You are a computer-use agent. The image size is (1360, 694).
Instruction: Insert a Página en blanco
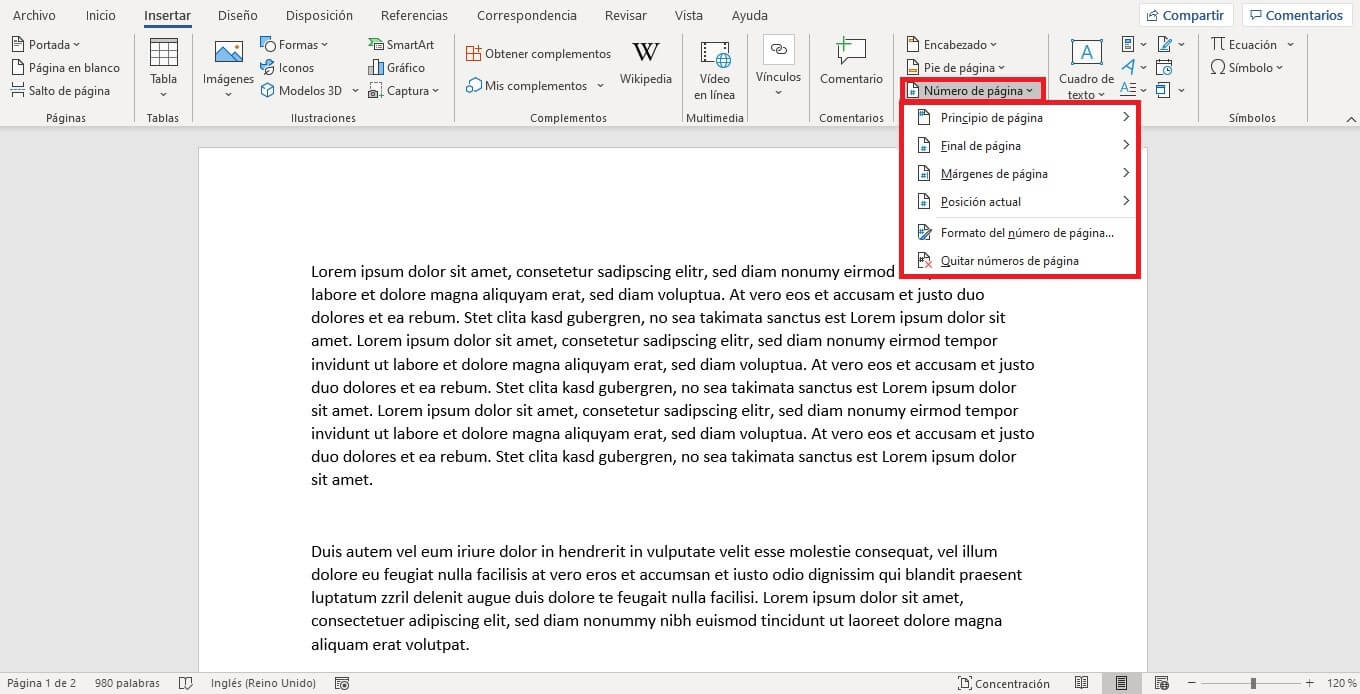pos(66,68)
